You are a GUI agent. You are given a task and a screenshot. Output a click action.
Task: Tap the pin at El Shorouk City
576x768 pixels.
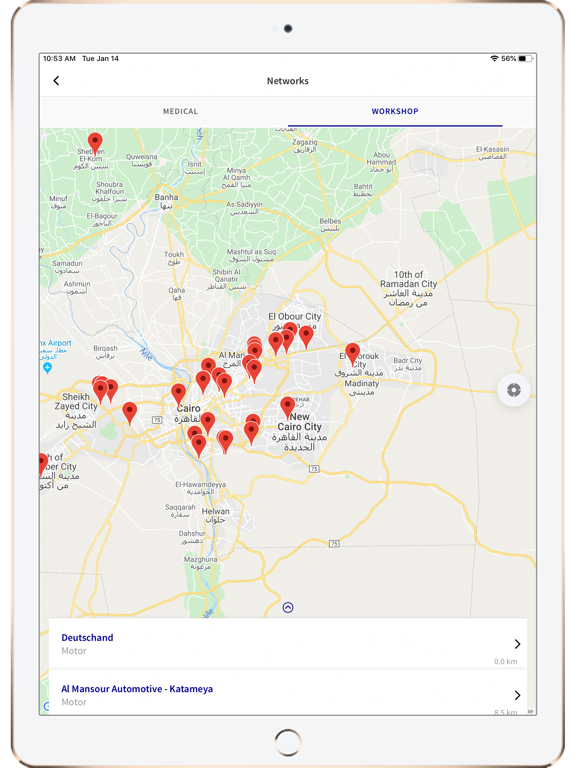352,353
